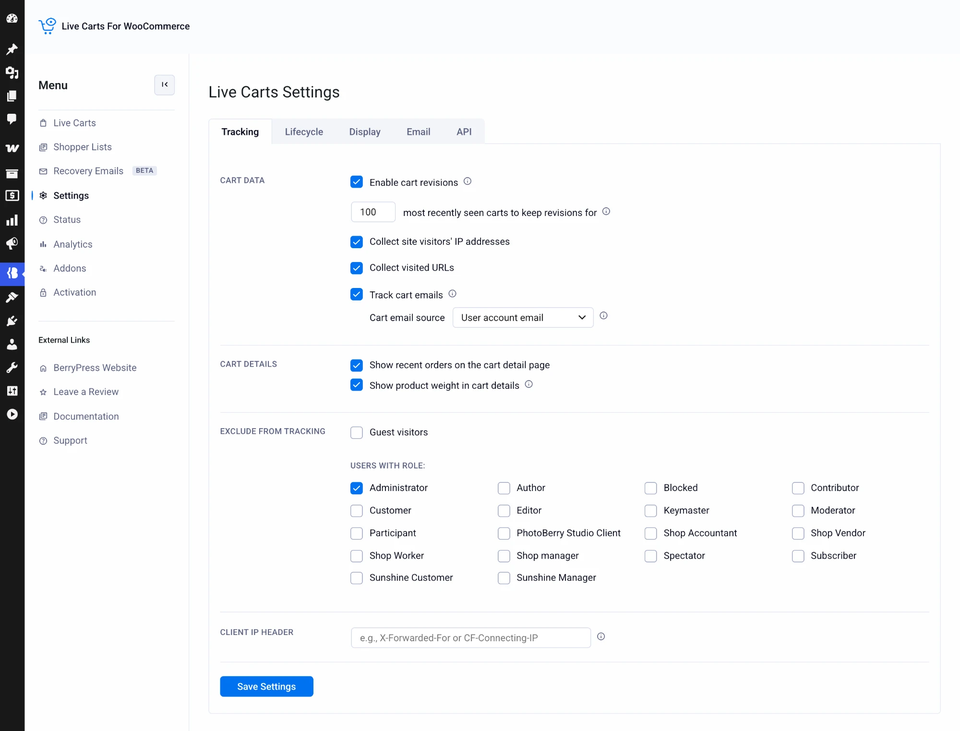Open the WooCommerce icon in the admin sidebar

[x=12, y=148]
